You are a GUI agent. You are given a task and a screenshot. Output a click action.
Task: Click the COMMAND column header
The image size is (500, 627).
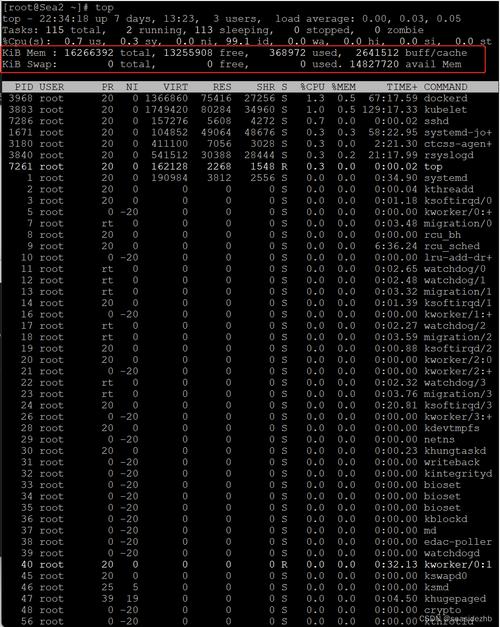pyautogui.click(x=445, y=87)
